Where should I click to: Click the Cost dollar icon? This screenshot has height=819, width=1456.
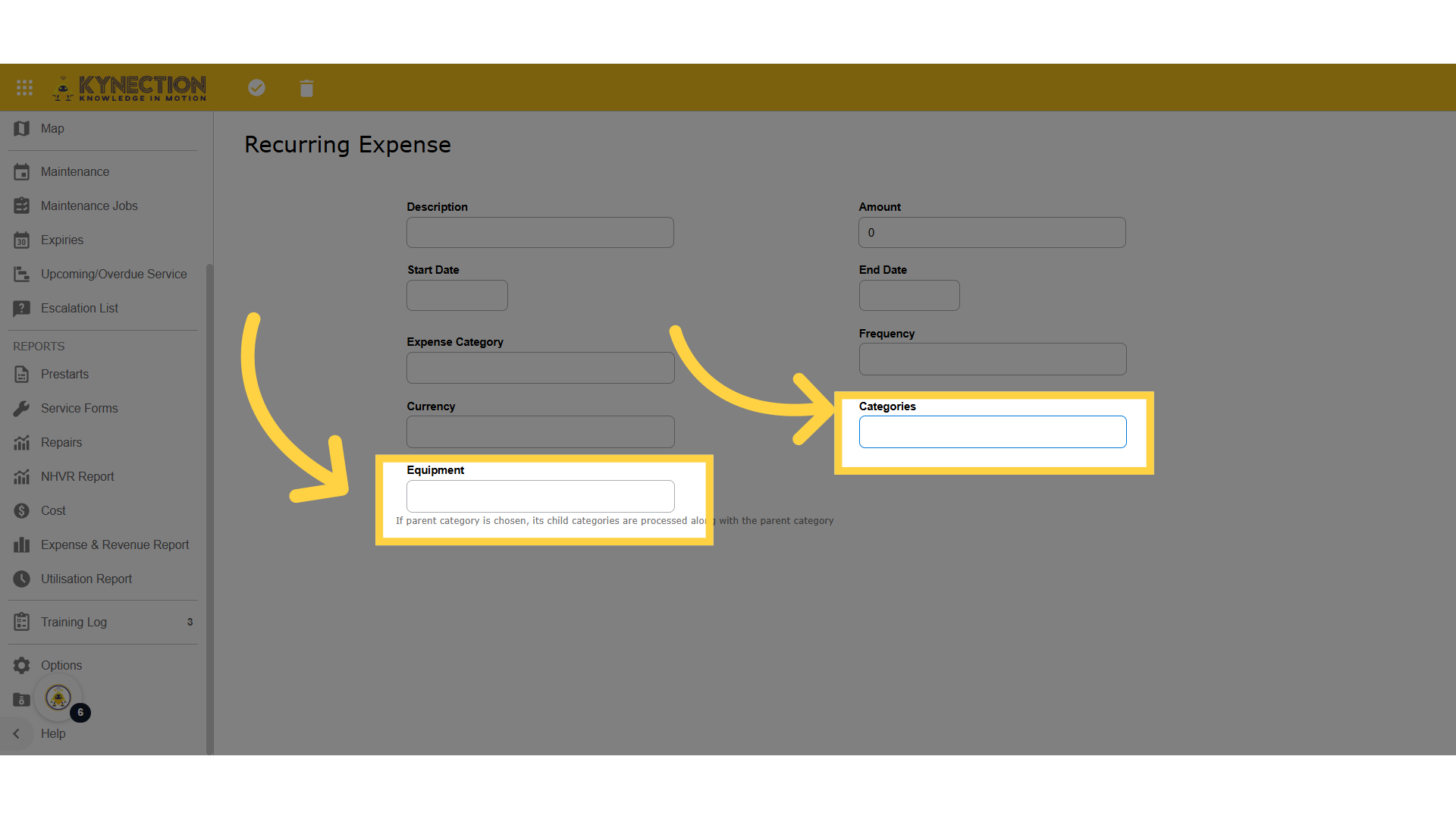[22, 511]
